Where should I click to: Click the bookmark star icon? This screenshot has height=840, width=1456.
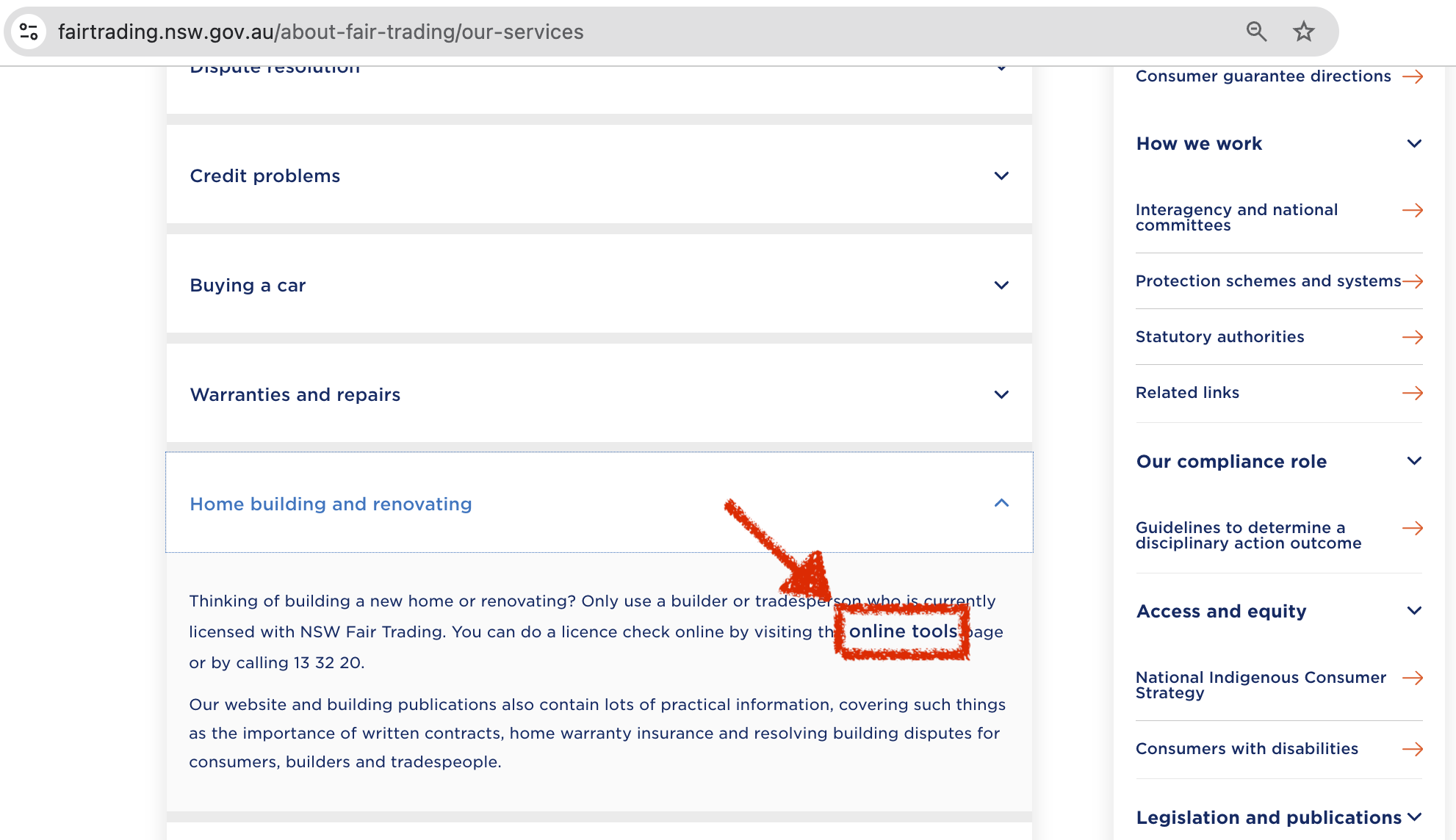pyautogui.click(x=1303, y=32)
